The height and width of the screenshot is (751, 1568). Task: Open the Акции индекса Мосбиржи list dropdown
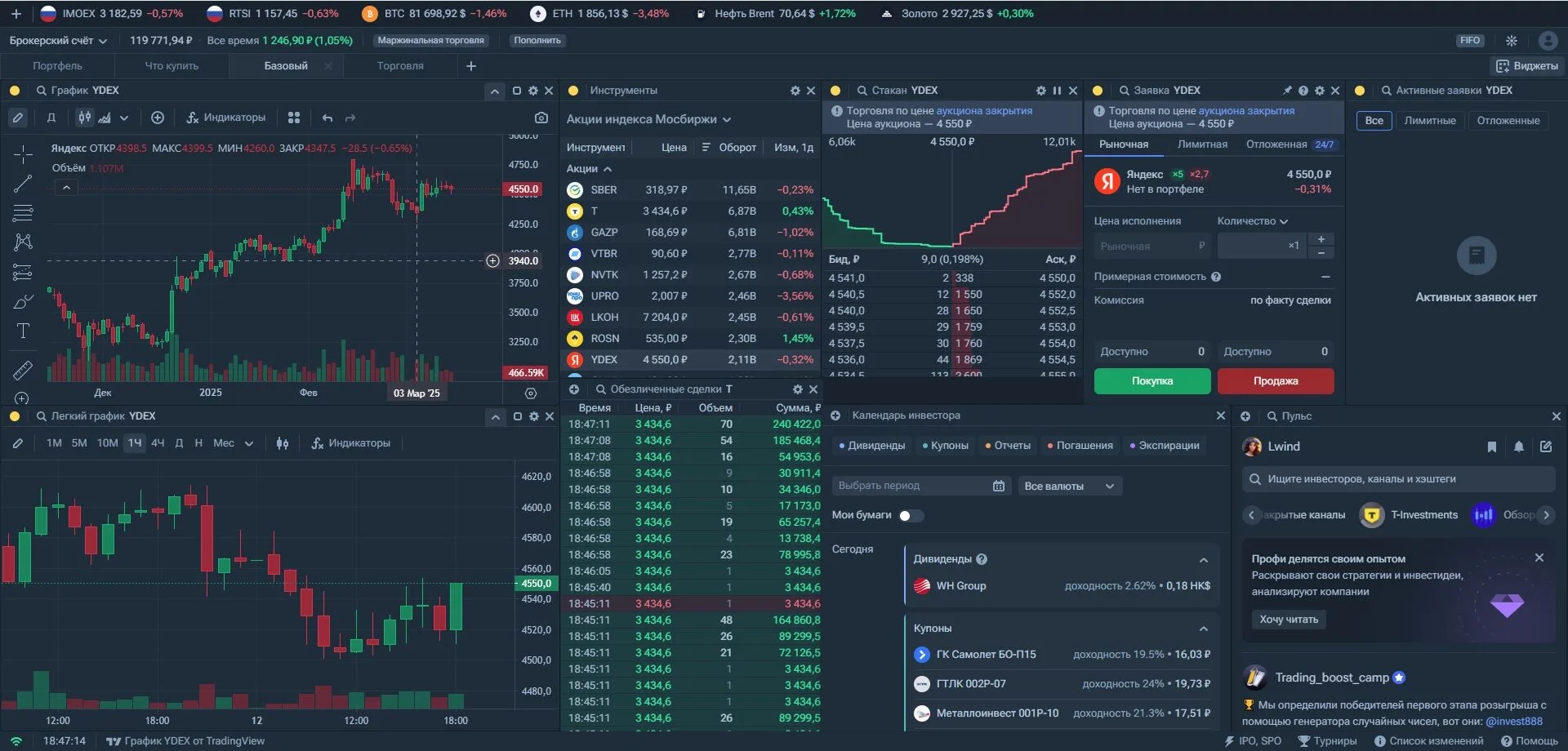pyautogui.click(x=648, y=119)
